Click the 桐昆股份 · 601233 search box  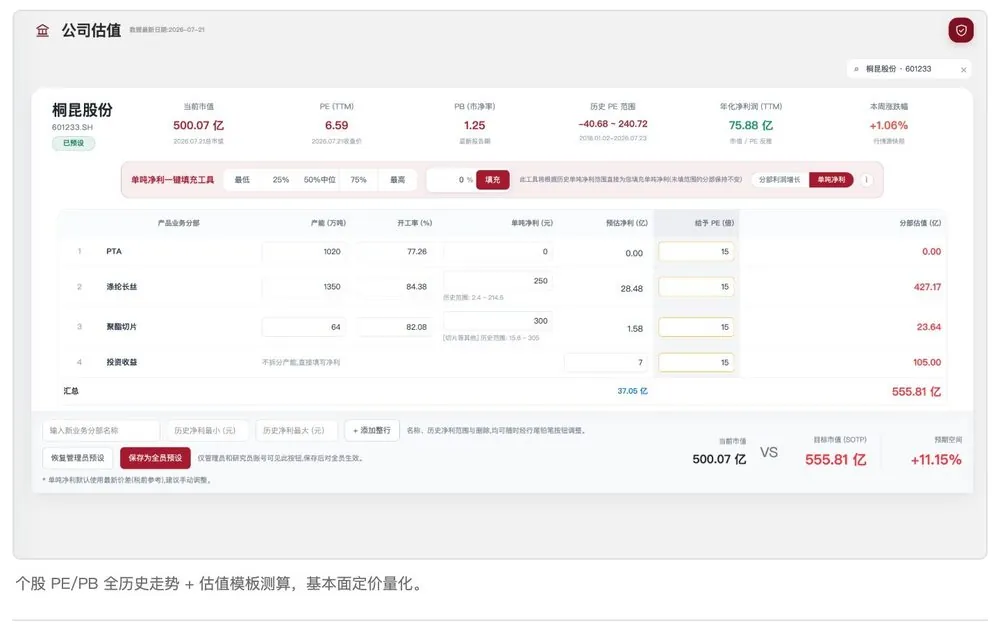tap(909, 69)
